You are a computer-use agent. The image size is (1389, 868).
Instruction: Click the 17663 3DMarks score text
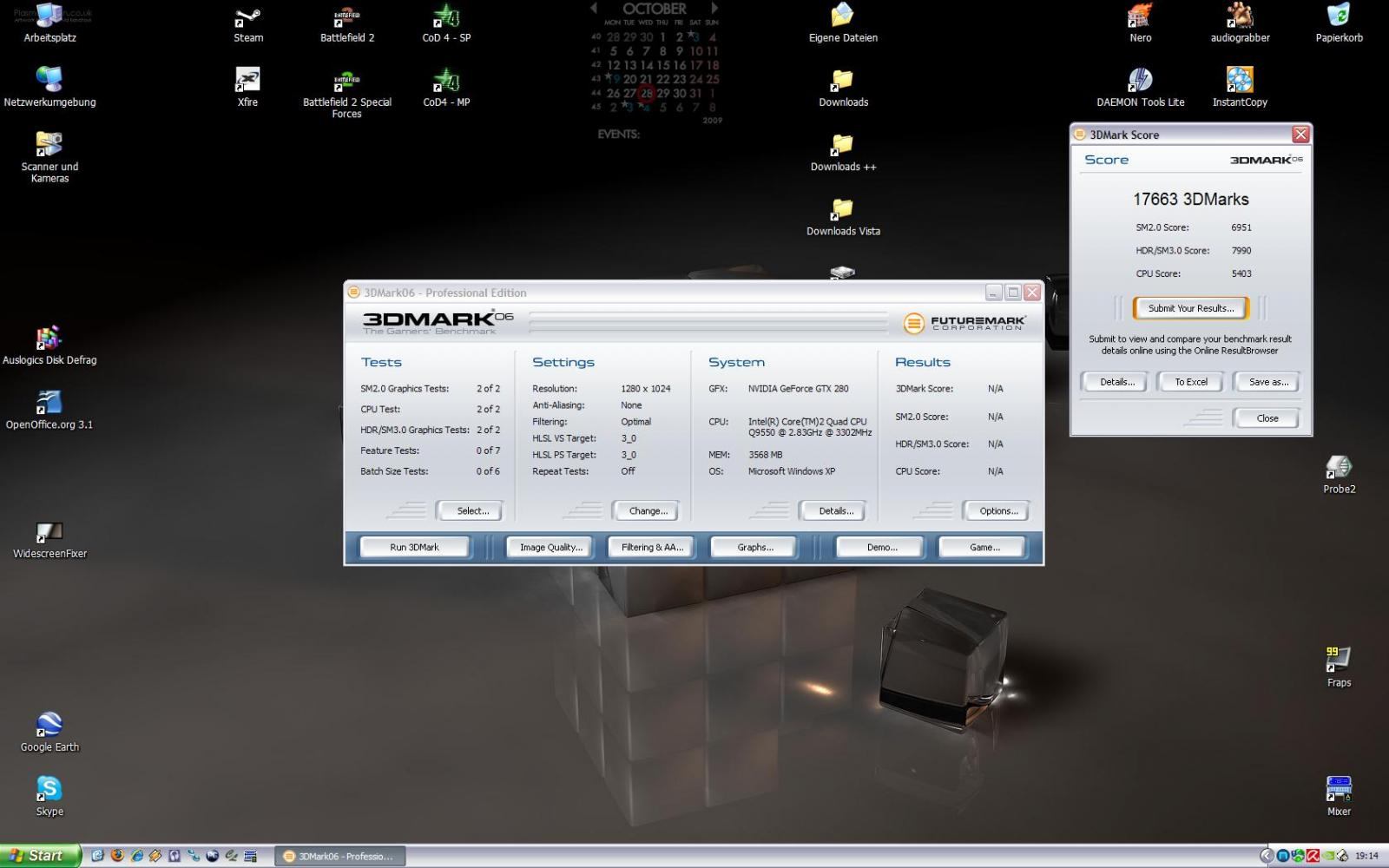[1190, 199]
